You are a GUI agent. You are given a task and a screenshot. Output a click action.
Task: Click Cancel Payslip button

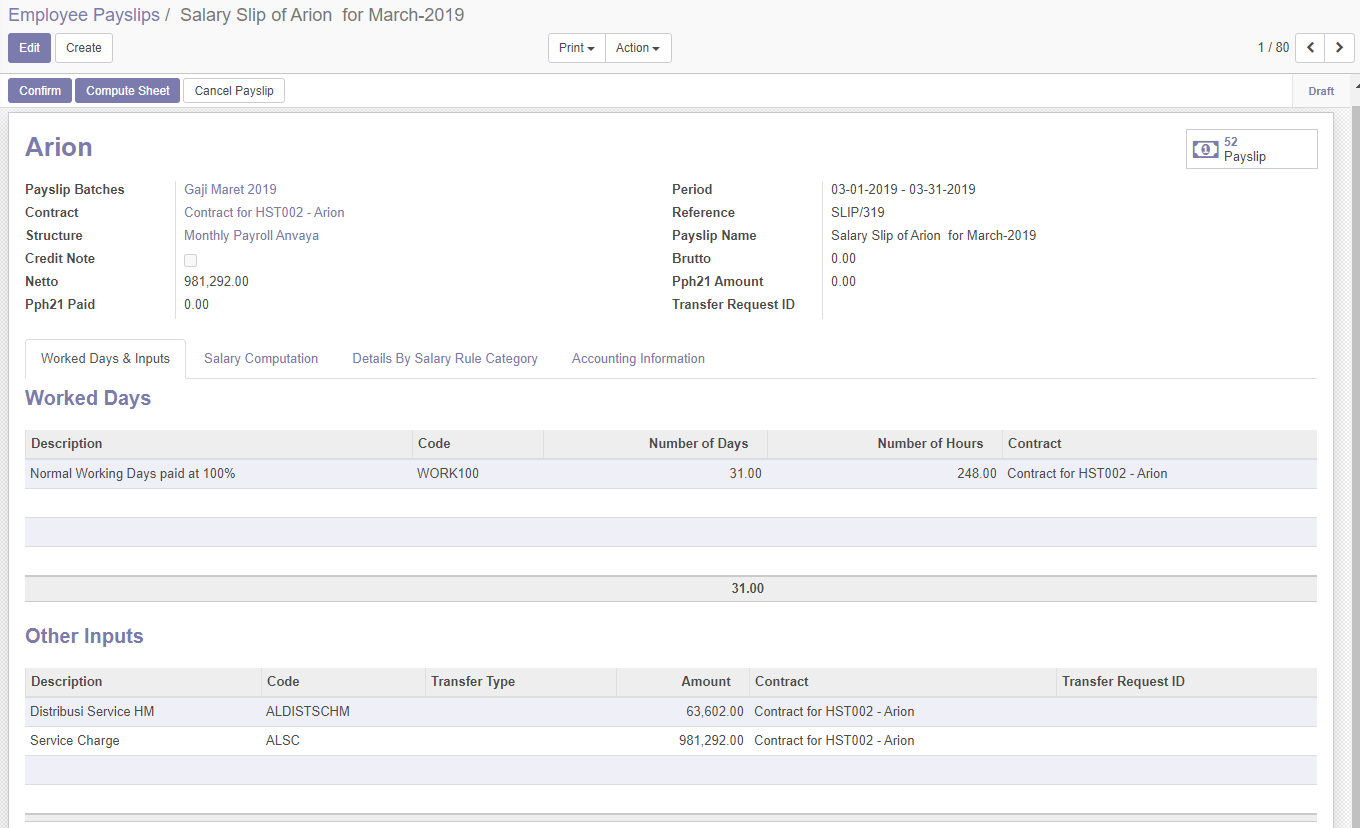[x=234, y=91]
